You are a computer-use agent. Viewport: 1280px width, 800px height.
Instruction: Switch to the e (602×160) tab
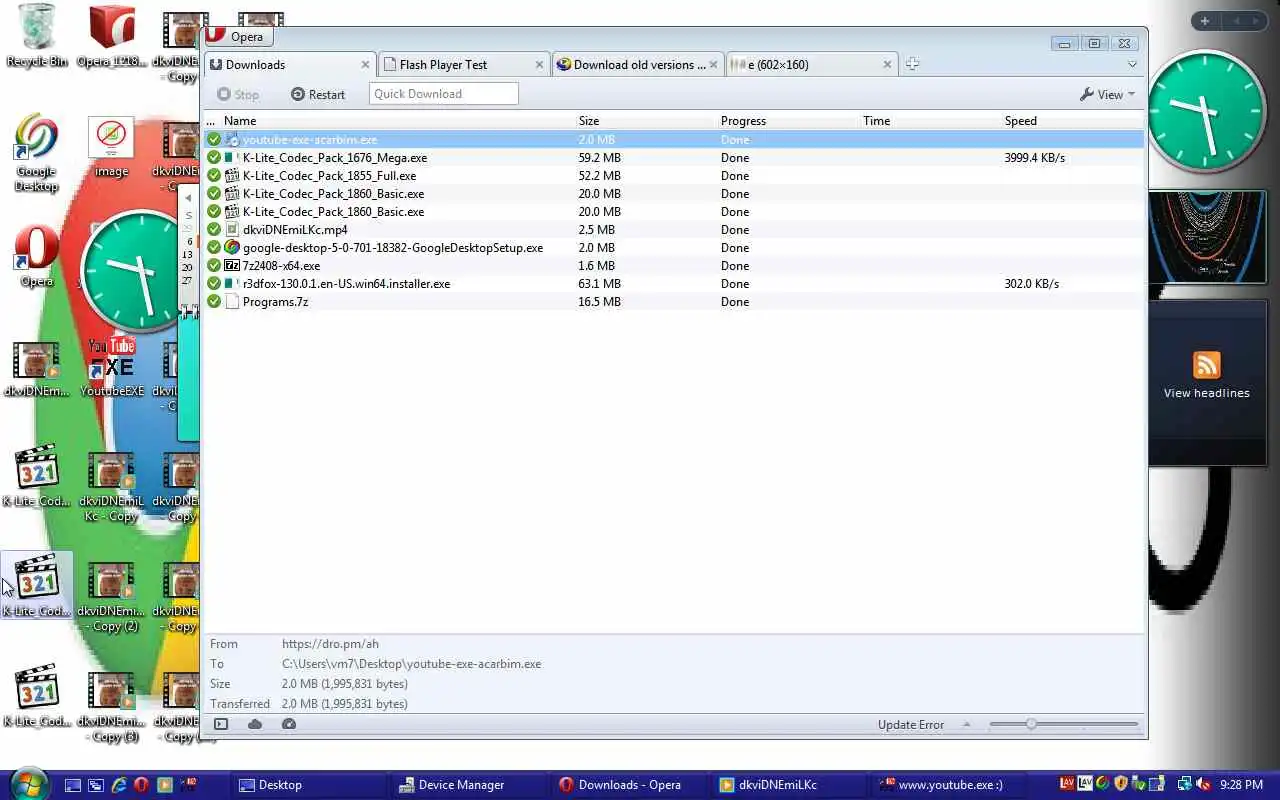[812, 64]
